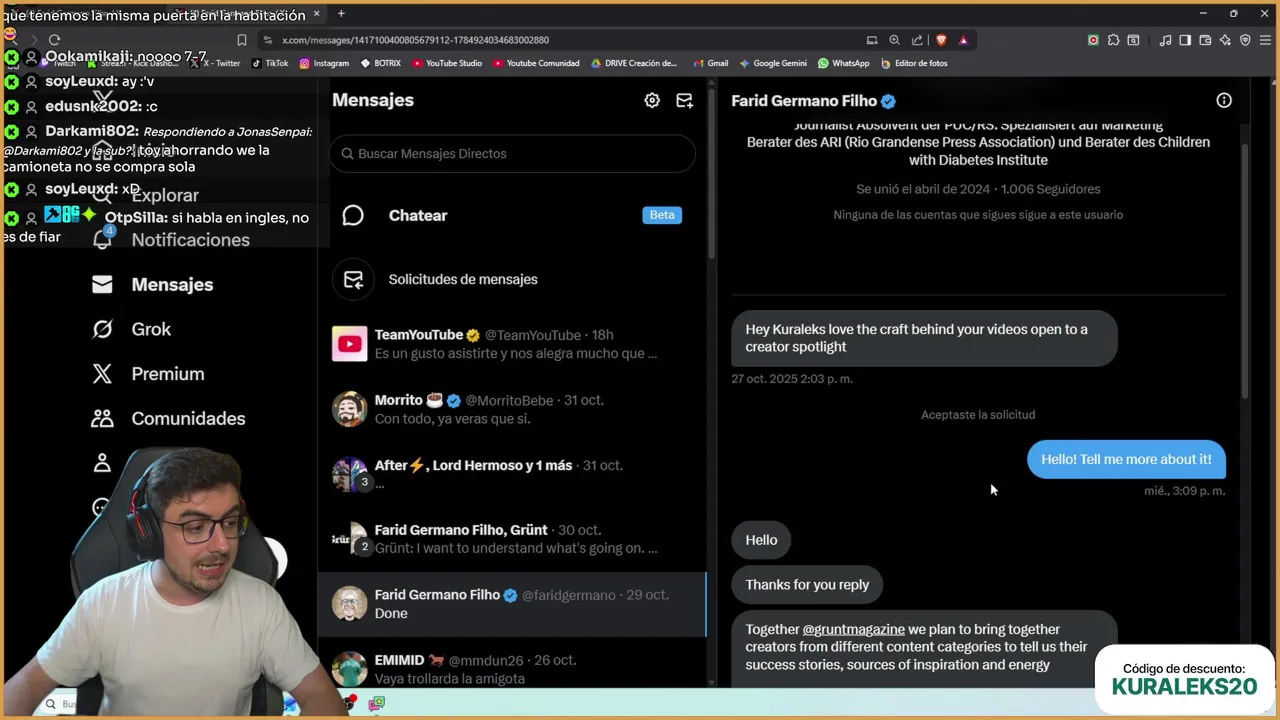The image size is (1280, 720).
Task: Open the TikTok bookmark
Action: [x=270, y=63]
